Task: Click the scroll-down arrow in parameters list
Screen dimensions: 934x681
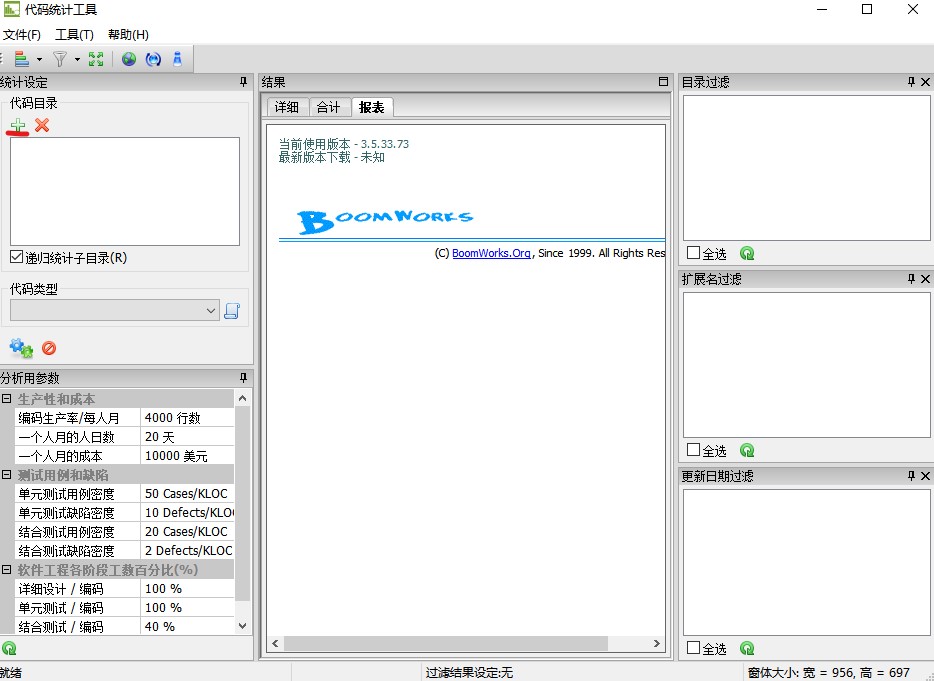Action: point(242,626)
